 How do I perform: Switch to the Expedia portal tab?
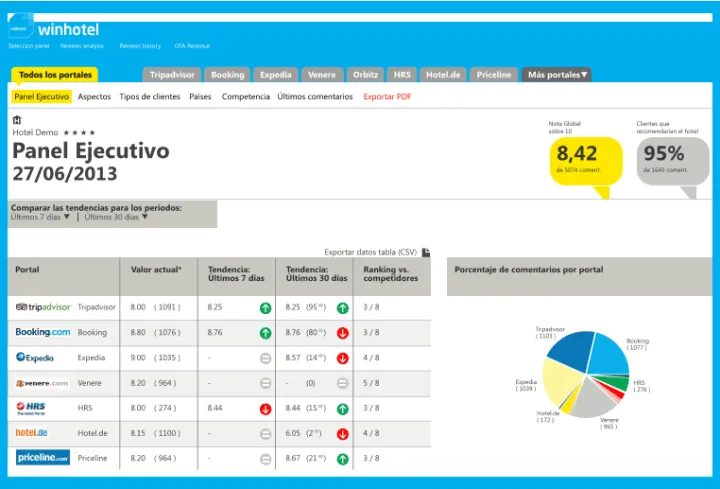coord(275,75)
